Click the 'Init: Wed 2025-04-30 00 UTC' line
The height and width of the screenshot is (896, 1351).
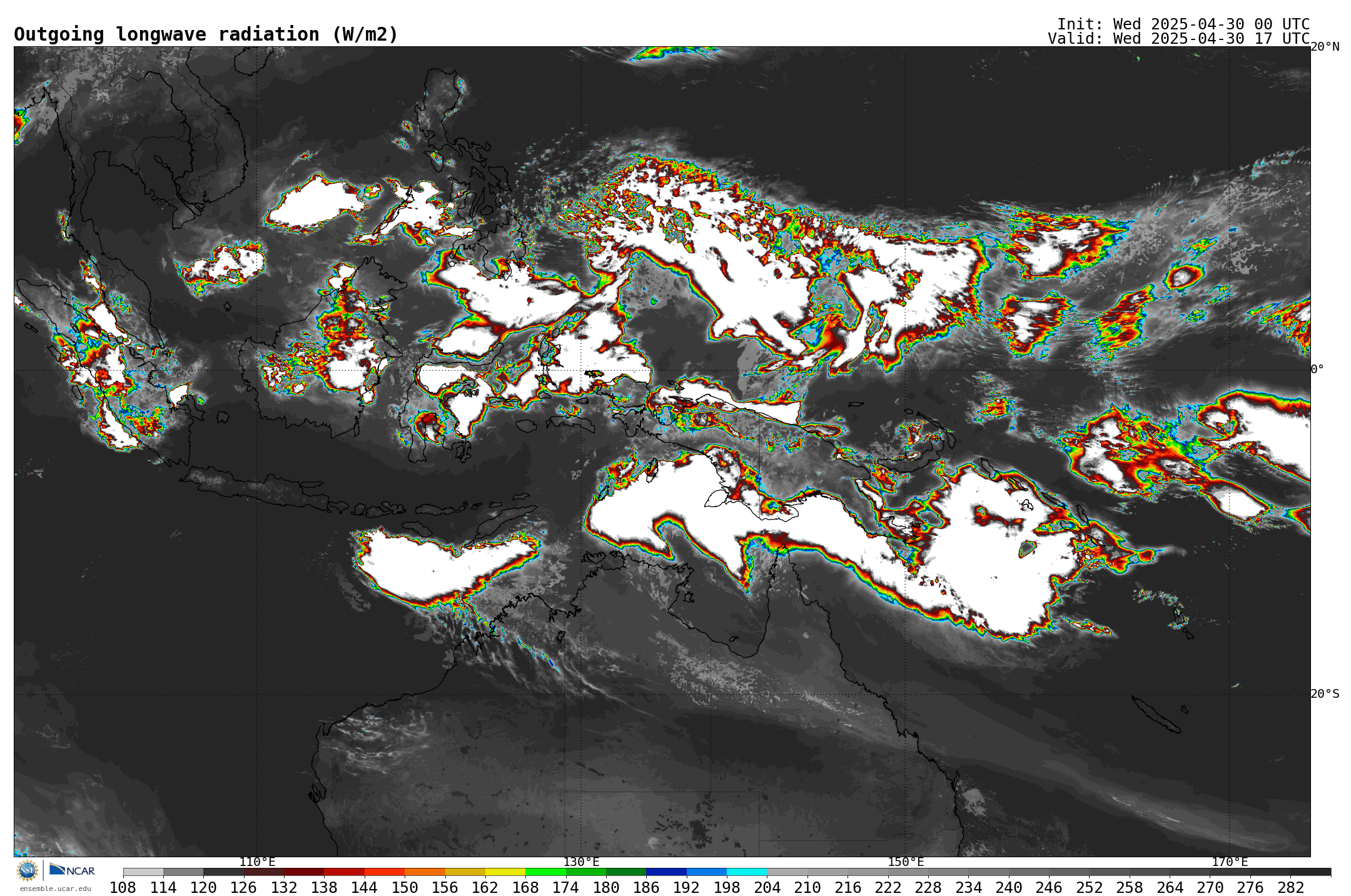1183,24
